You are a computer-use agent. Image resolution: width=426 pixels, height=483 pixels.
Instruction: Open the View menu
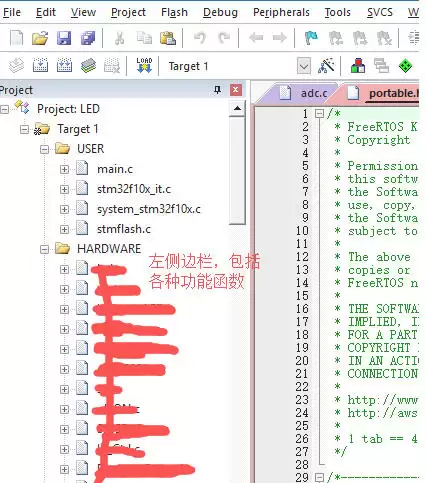tap(83, 12)
